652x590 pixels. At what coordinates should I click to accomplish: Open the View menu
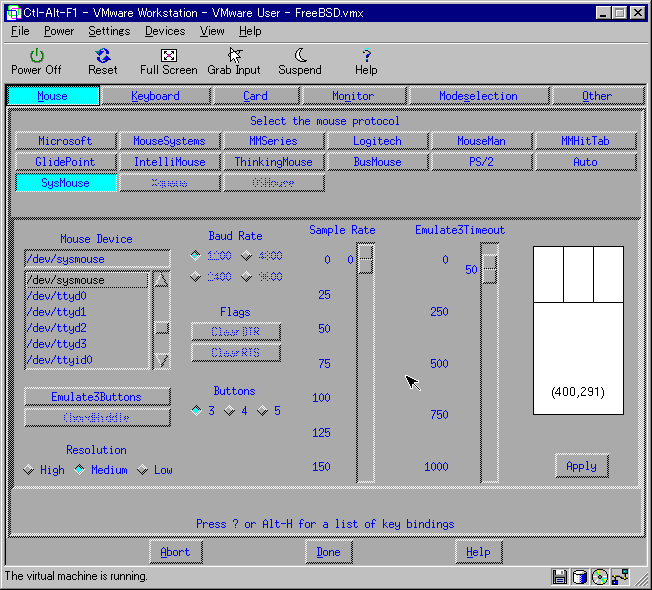[x=212, y=31]
